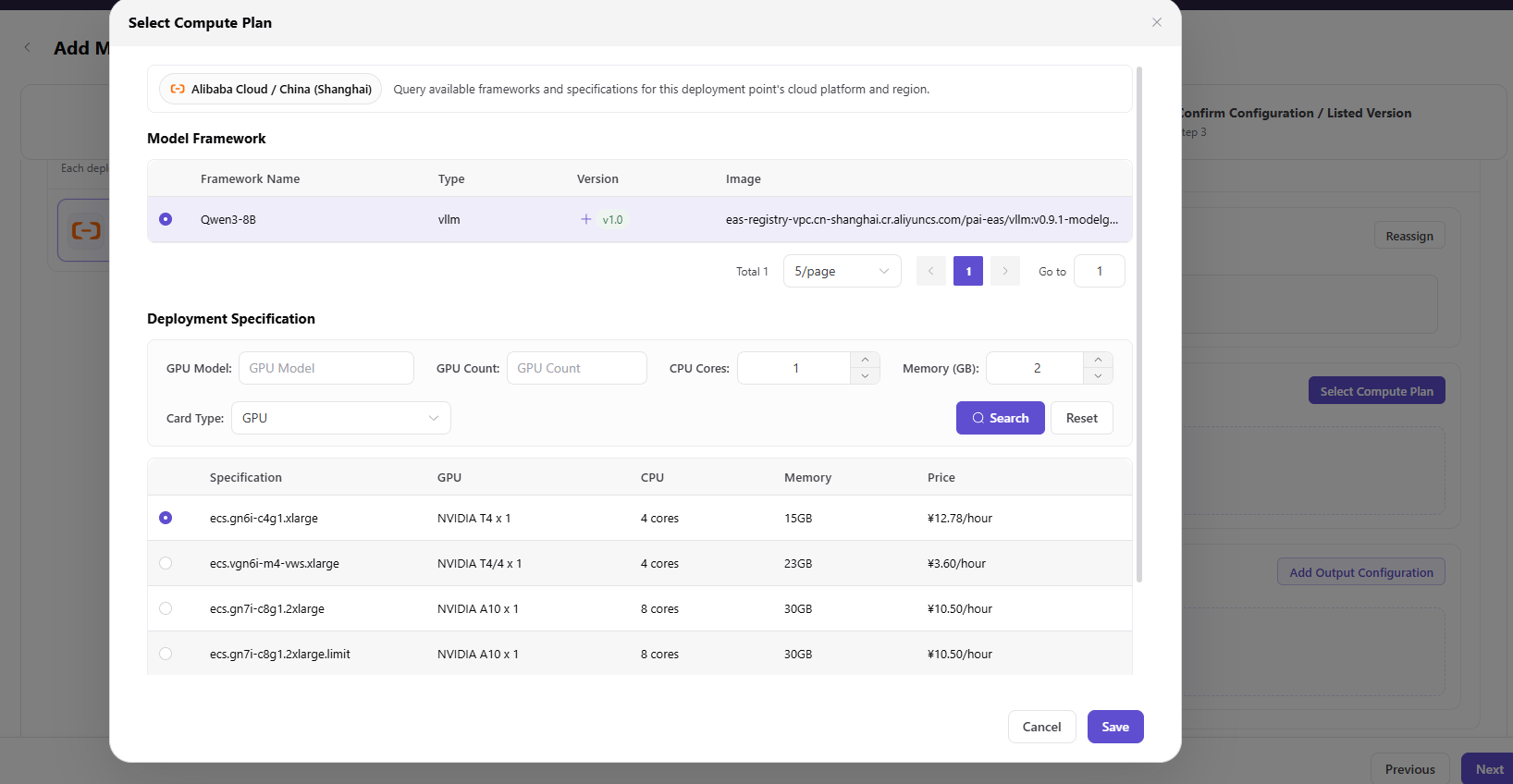This screenshot has width=1513, height=784.
Task: Focus the CPU Cores input field
Action: [x=794, y=368]
